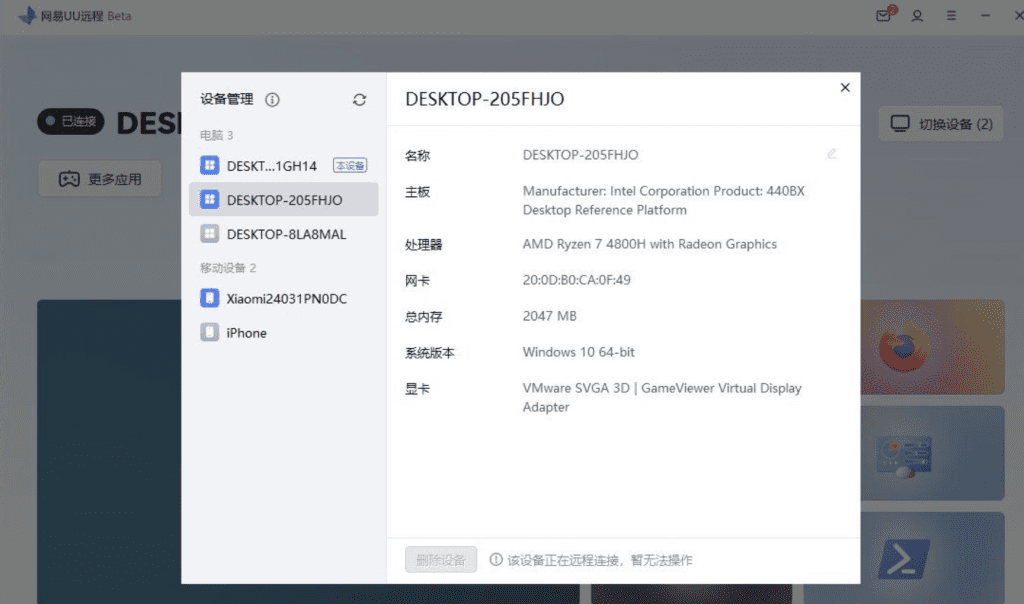The image size is (1024, 604).
Task: Click the 切换设备 (2) switch device button
Action: [x=941, y=123]
